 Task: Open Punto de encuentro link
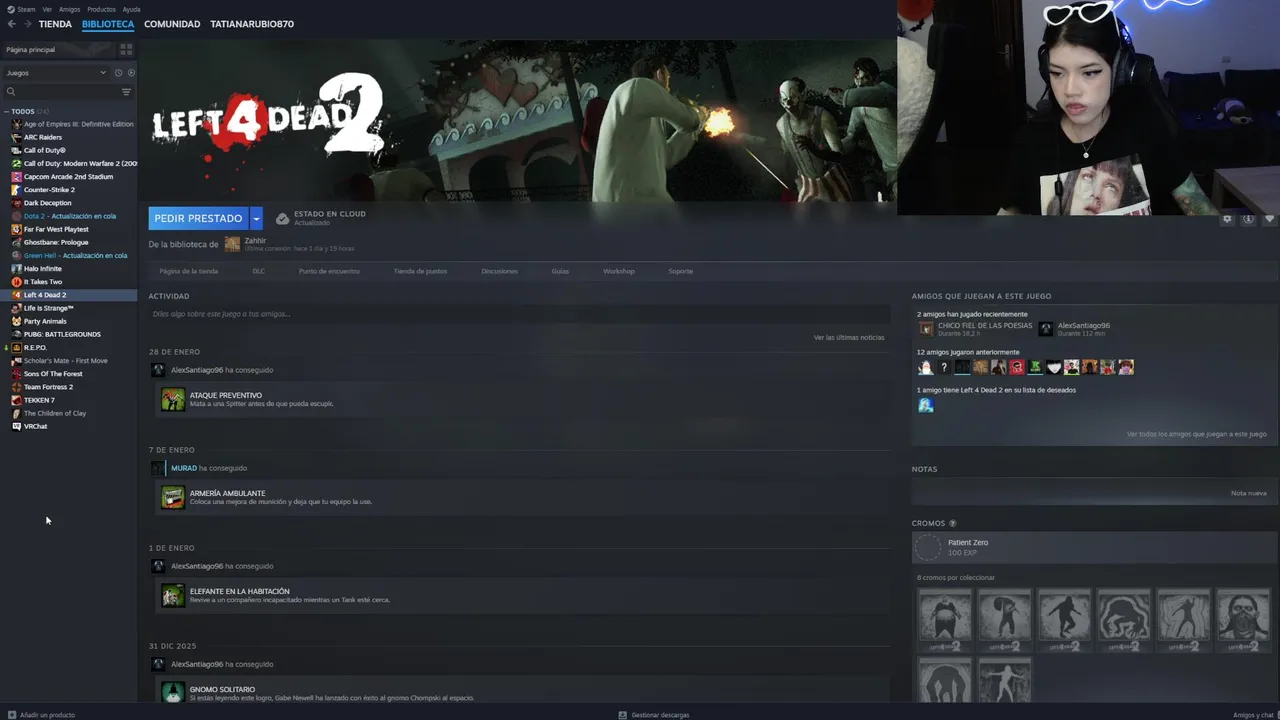pos(329,271)
